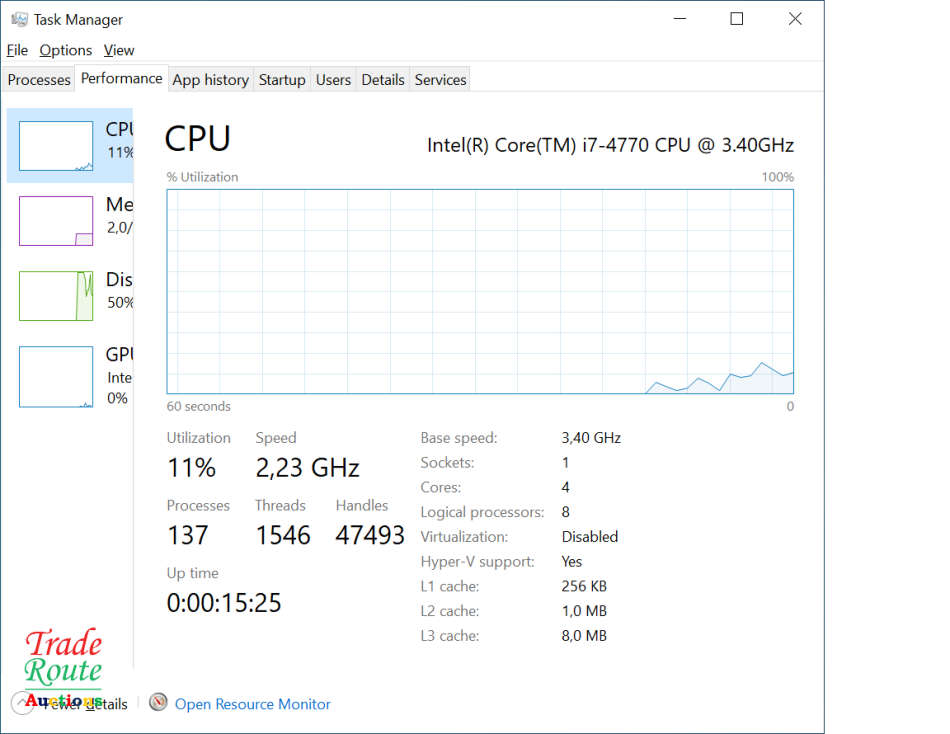This screenshot has width=950, height=734.
Task: Open the Options menu
Action: (66, 50)
